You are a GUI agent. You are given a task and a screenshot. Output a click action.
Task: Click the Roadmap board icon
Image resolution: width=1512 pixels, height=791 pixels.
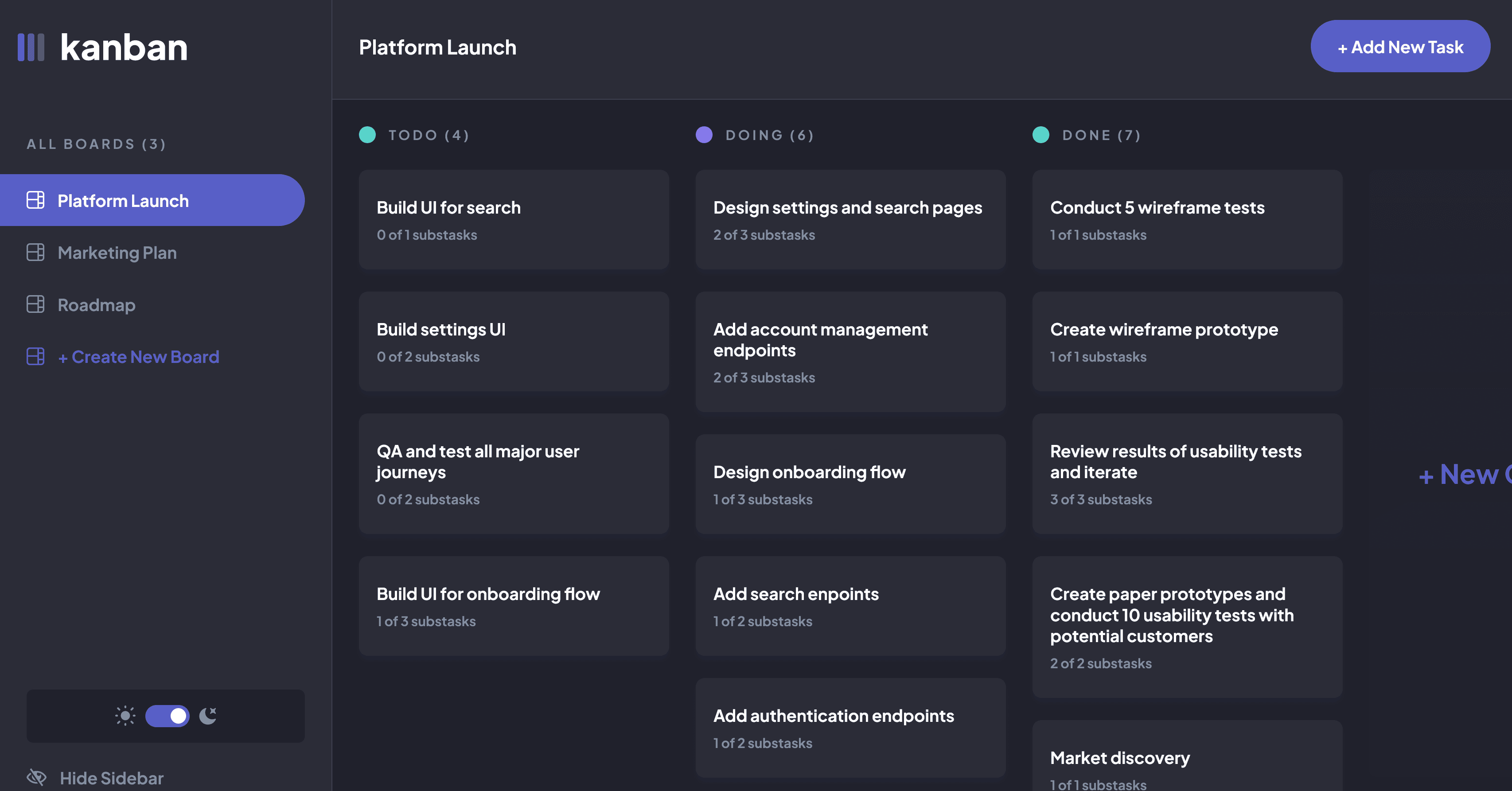[x=35, y=303]
